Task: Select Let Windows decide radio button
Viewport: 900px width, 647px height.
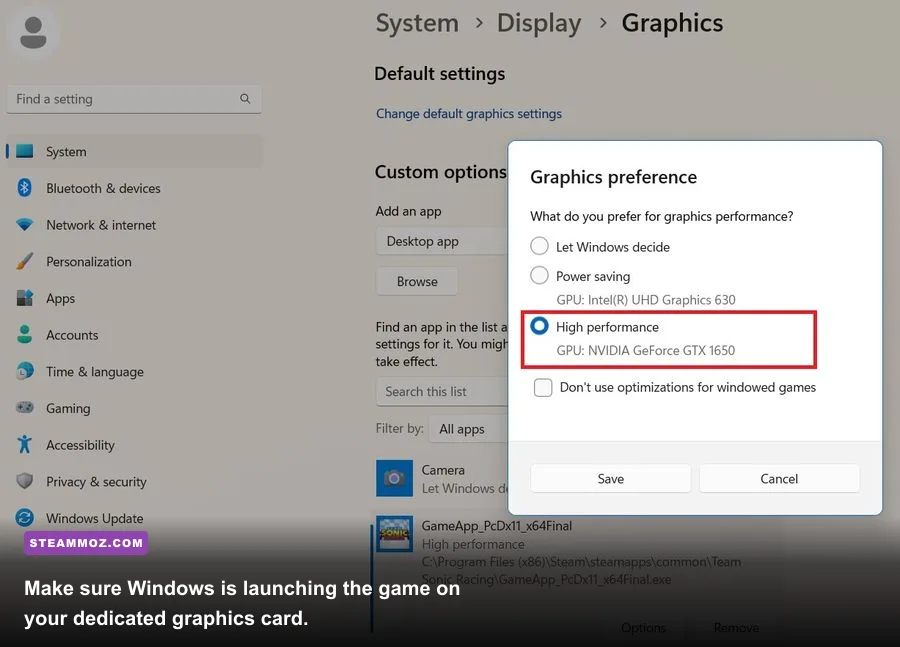Action: point(540,246)
